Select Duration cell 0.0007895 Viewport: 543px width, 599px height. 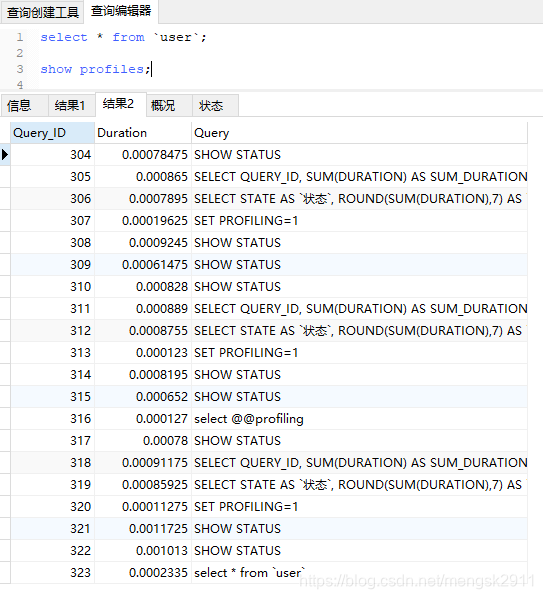tap(143, 199)
